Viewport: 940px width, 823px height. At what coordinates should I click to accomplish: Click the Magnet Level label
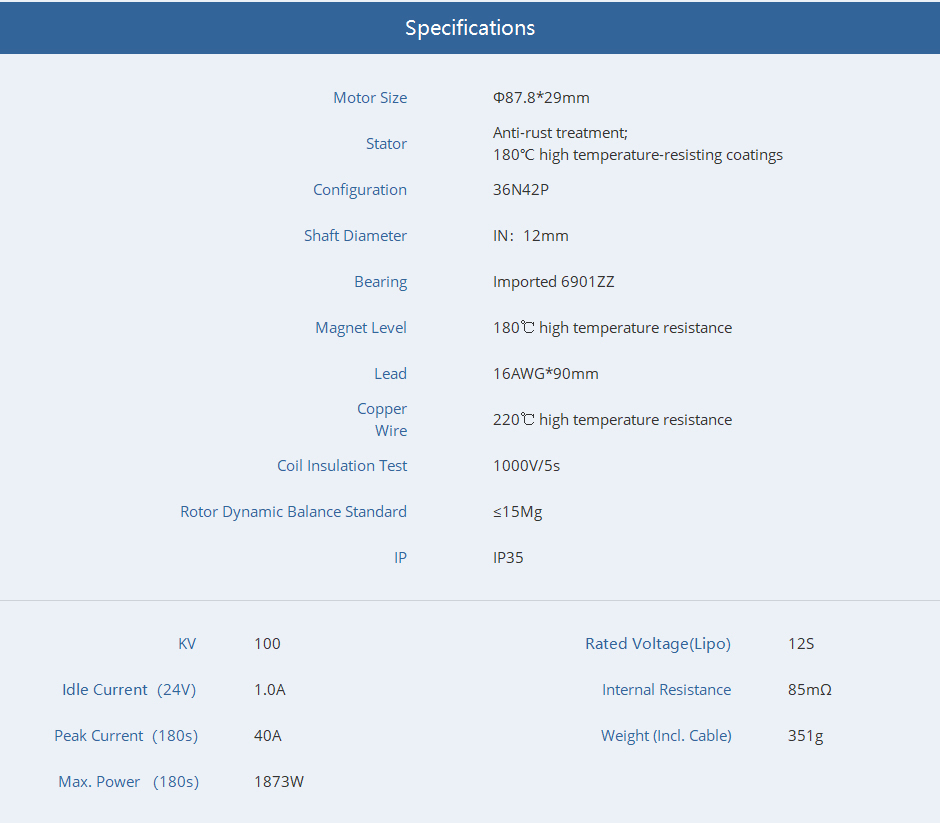pyautogui.click(x=361, y=328)
